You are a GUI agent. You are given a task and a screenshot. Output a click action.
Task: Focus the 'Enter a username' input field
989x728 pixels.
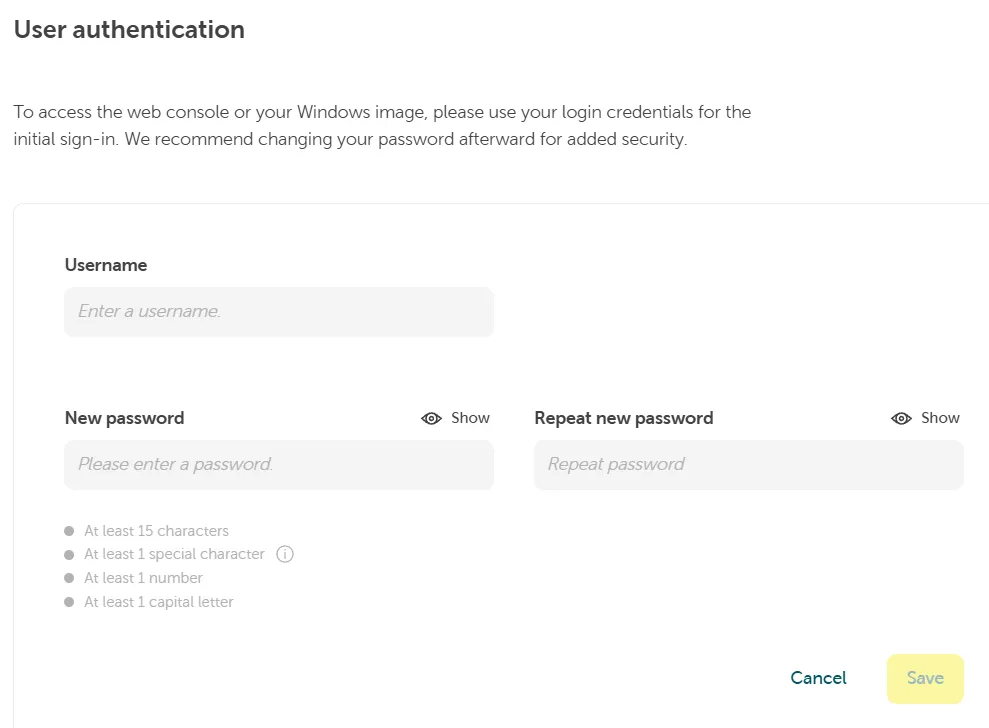click(x=279, y=311)
